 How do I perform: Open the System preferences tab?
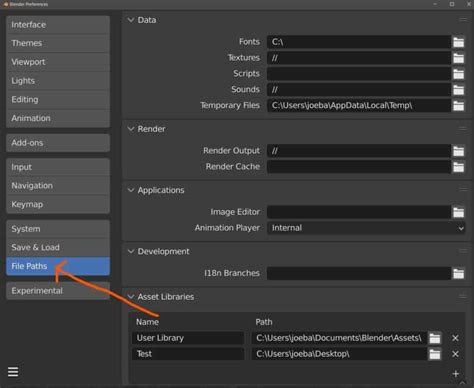58,229
